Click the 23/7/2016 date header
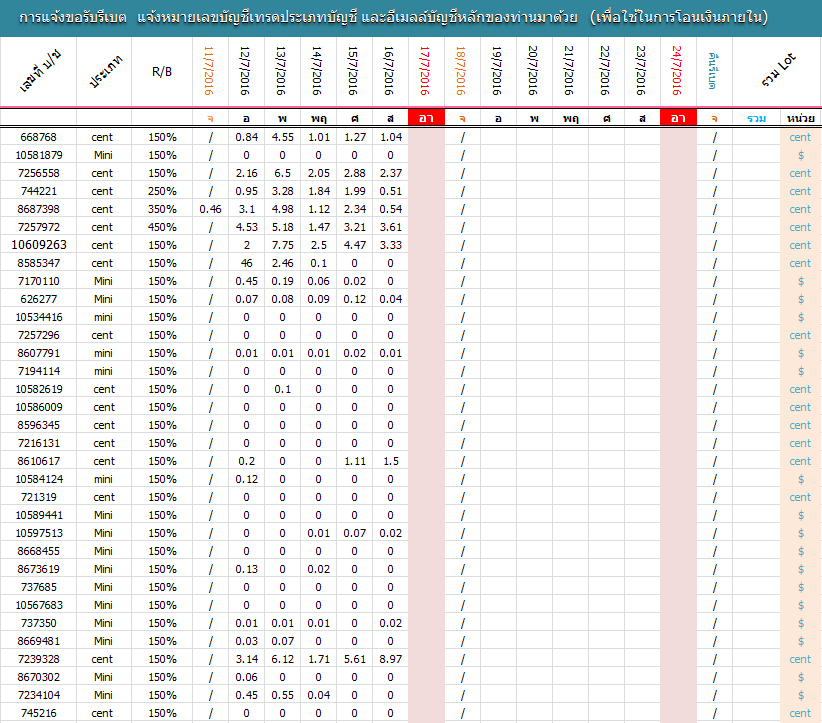This screenshot has height=723, width=822. pyautogui.click(x=642, y=72)
